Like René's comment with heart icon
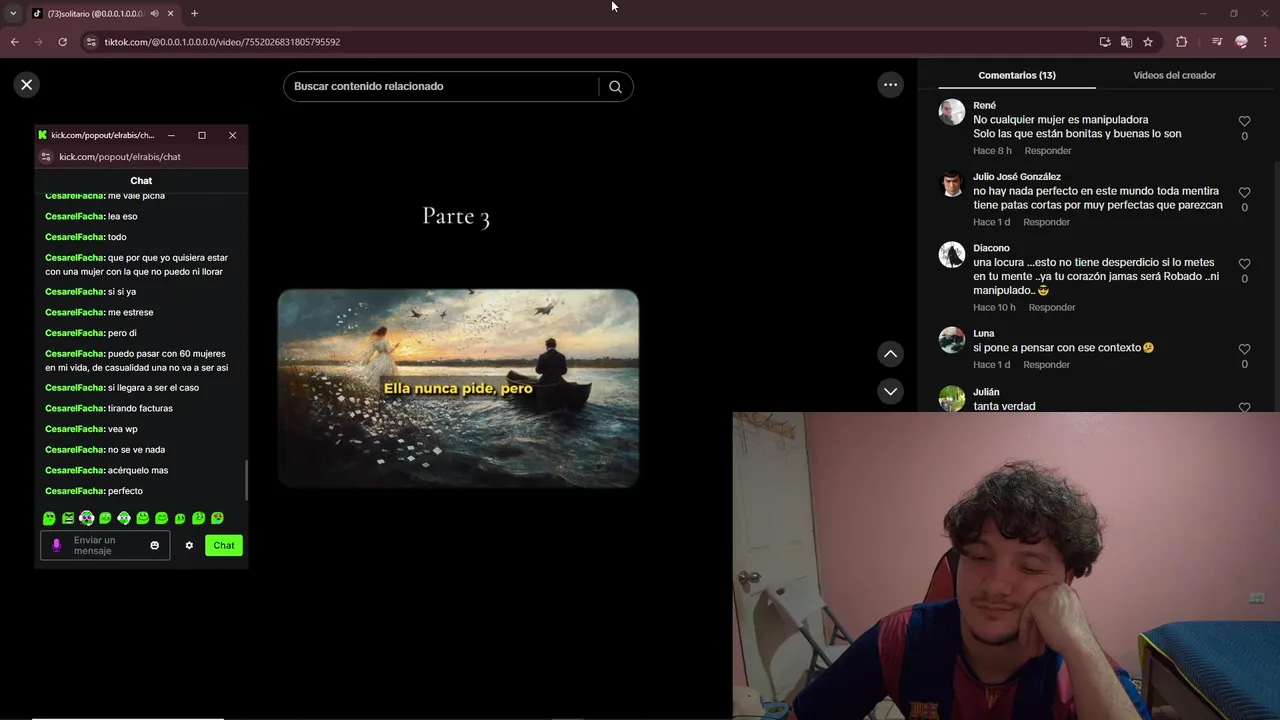This screenshot has height=720, width=1280. [x=1244, y=121]
